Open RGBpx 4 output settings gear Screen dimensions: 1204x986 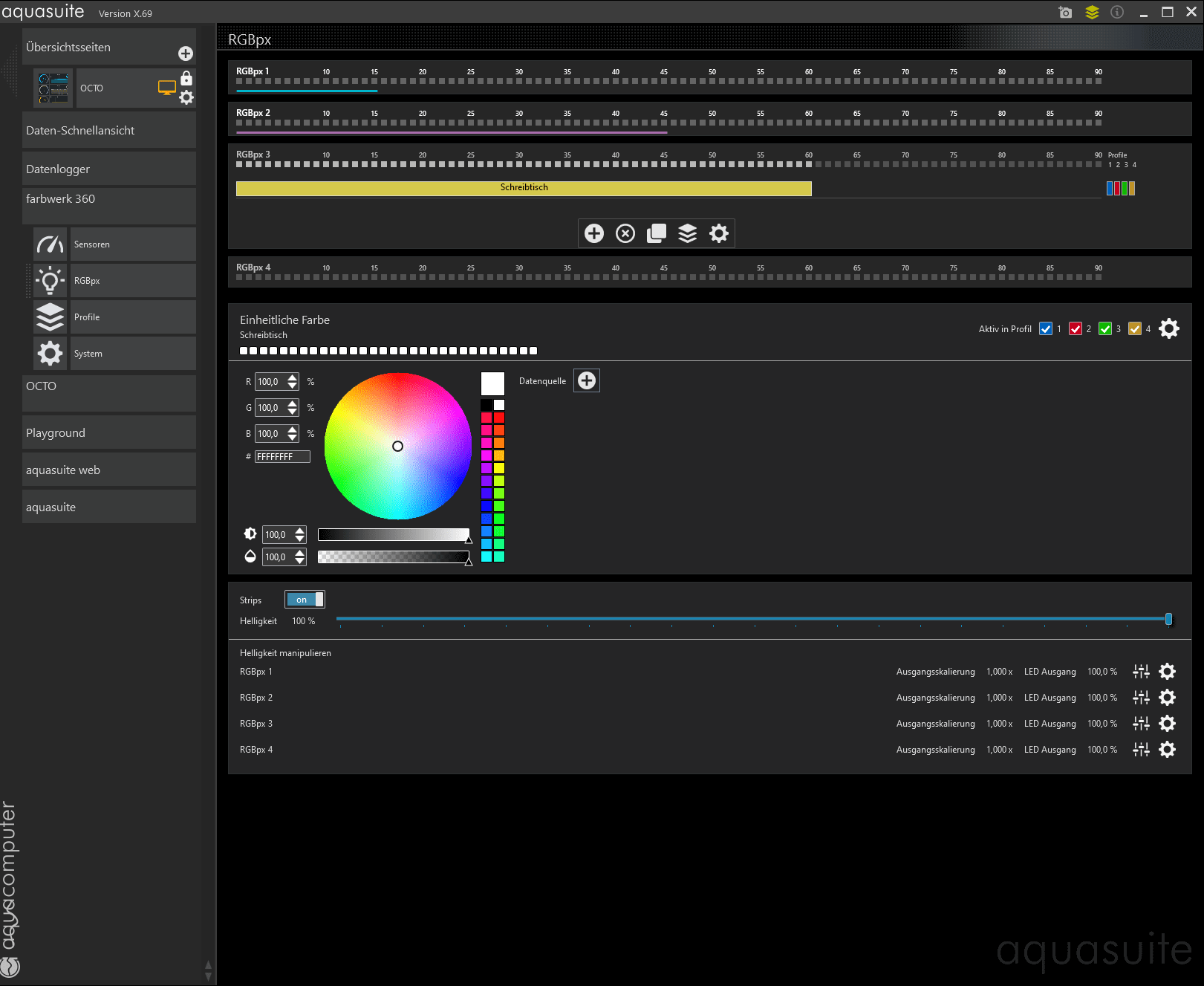1168,750
